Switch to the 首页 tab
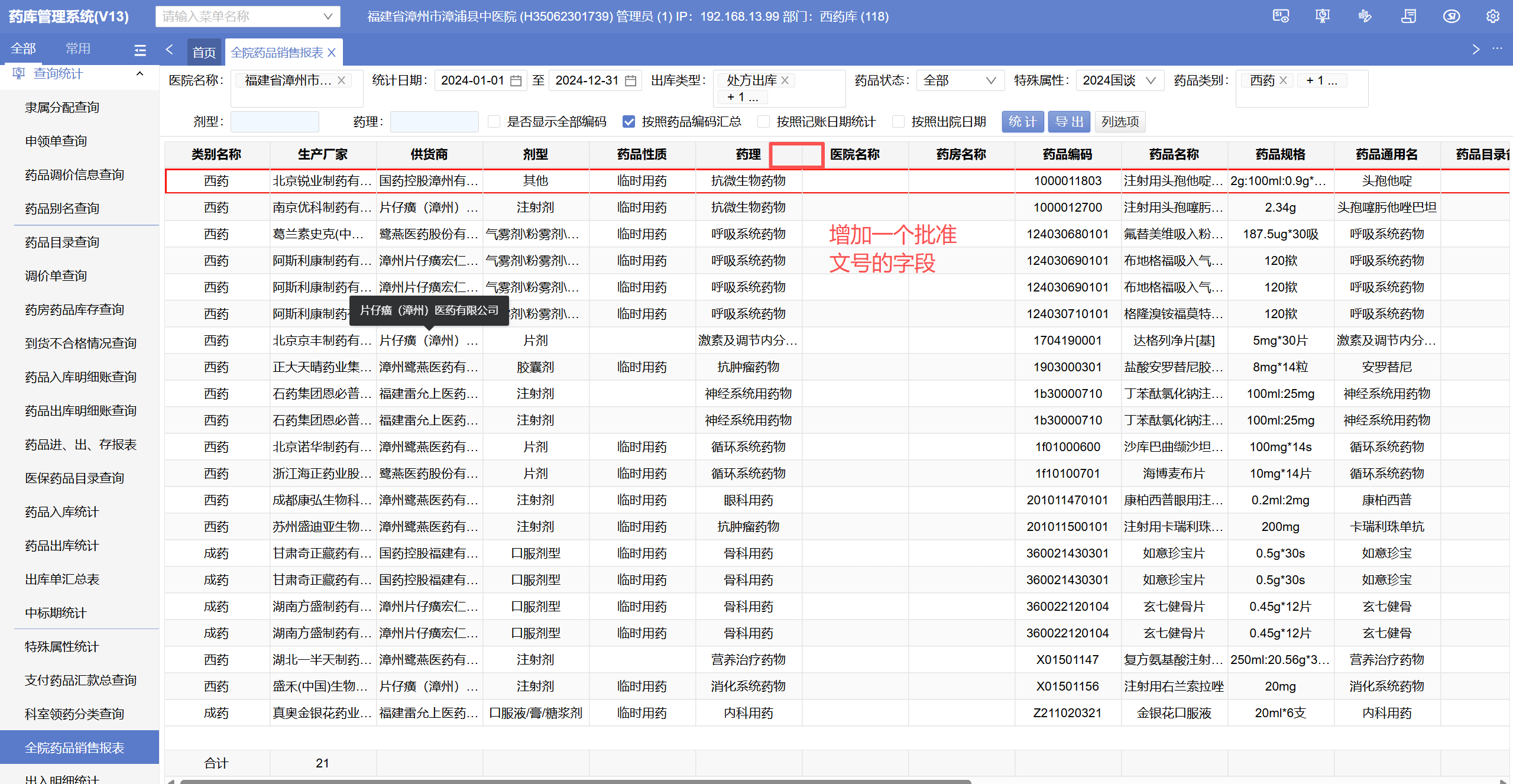 [x=204, y=53]
